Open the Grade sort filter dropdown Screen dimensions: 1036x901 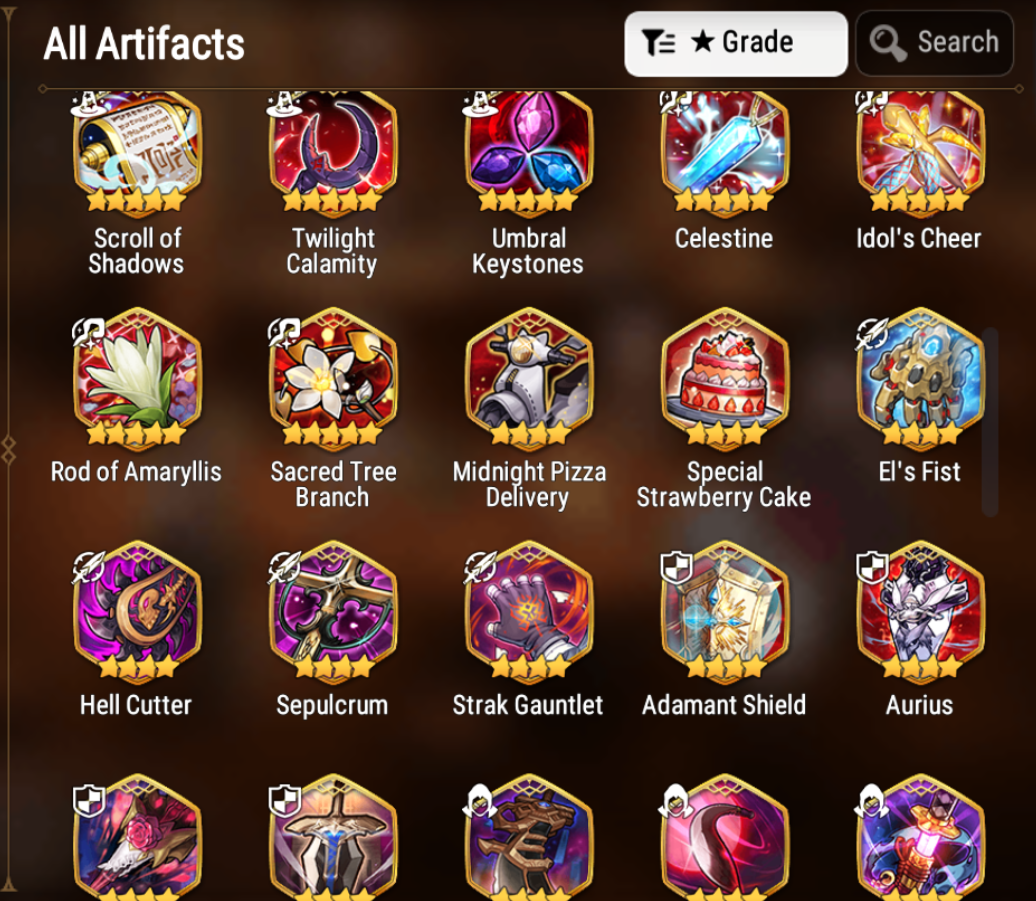(x=735, y=44)
